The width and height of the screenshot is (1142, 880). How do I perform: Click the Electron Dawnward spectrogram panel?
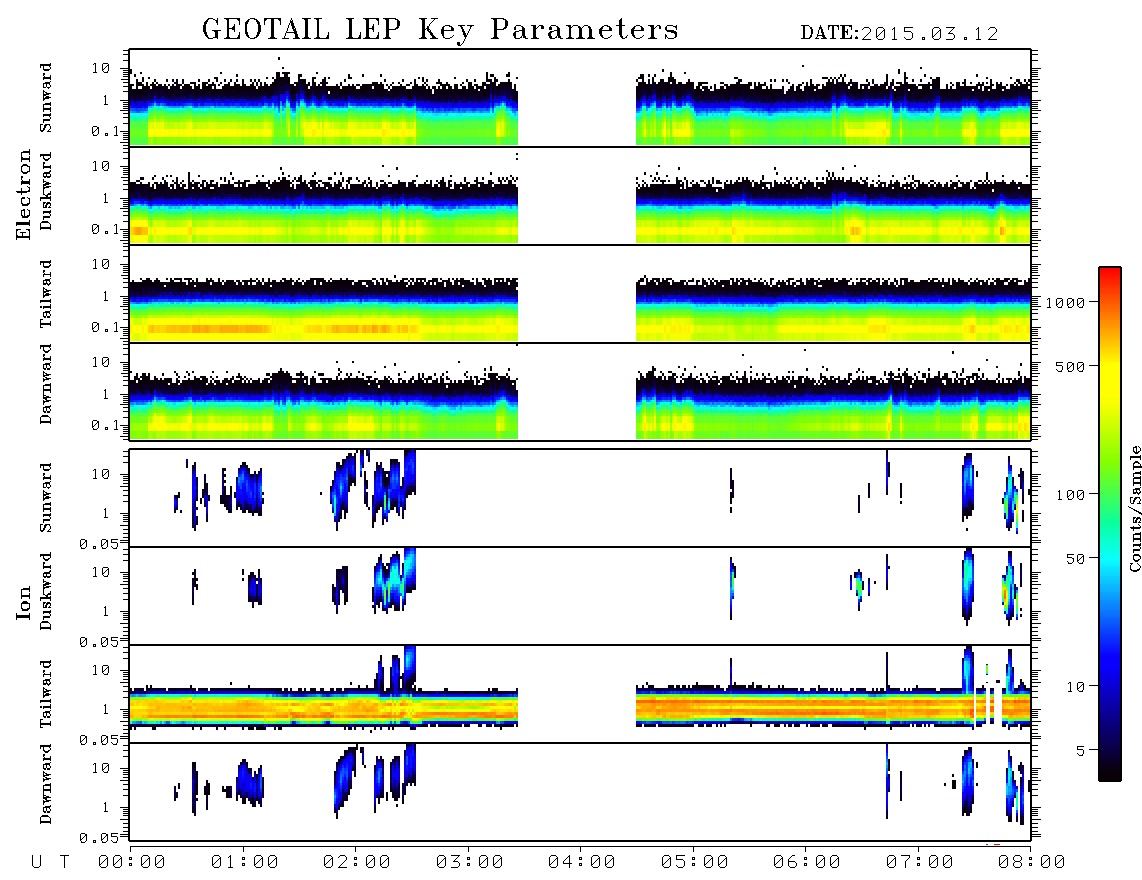pos(580,391)
